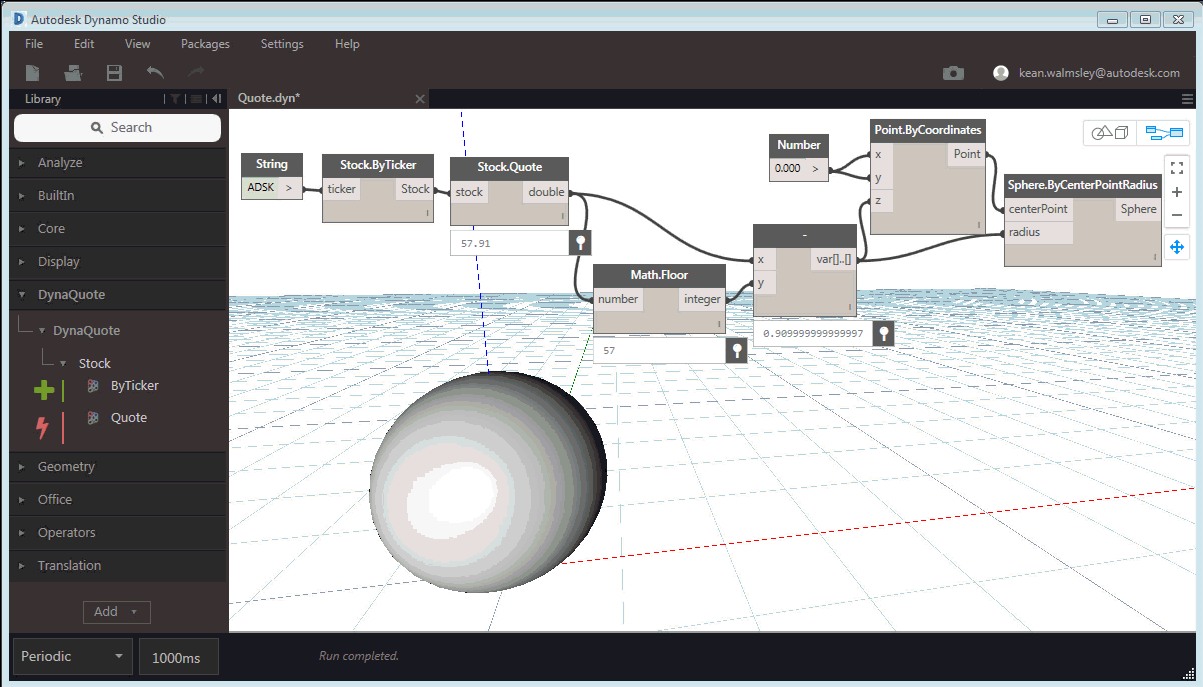This screenshot has width=1203, height=687.
Task: Select the Quote.dyn workspace tab
Action: (x=269, y=98)
